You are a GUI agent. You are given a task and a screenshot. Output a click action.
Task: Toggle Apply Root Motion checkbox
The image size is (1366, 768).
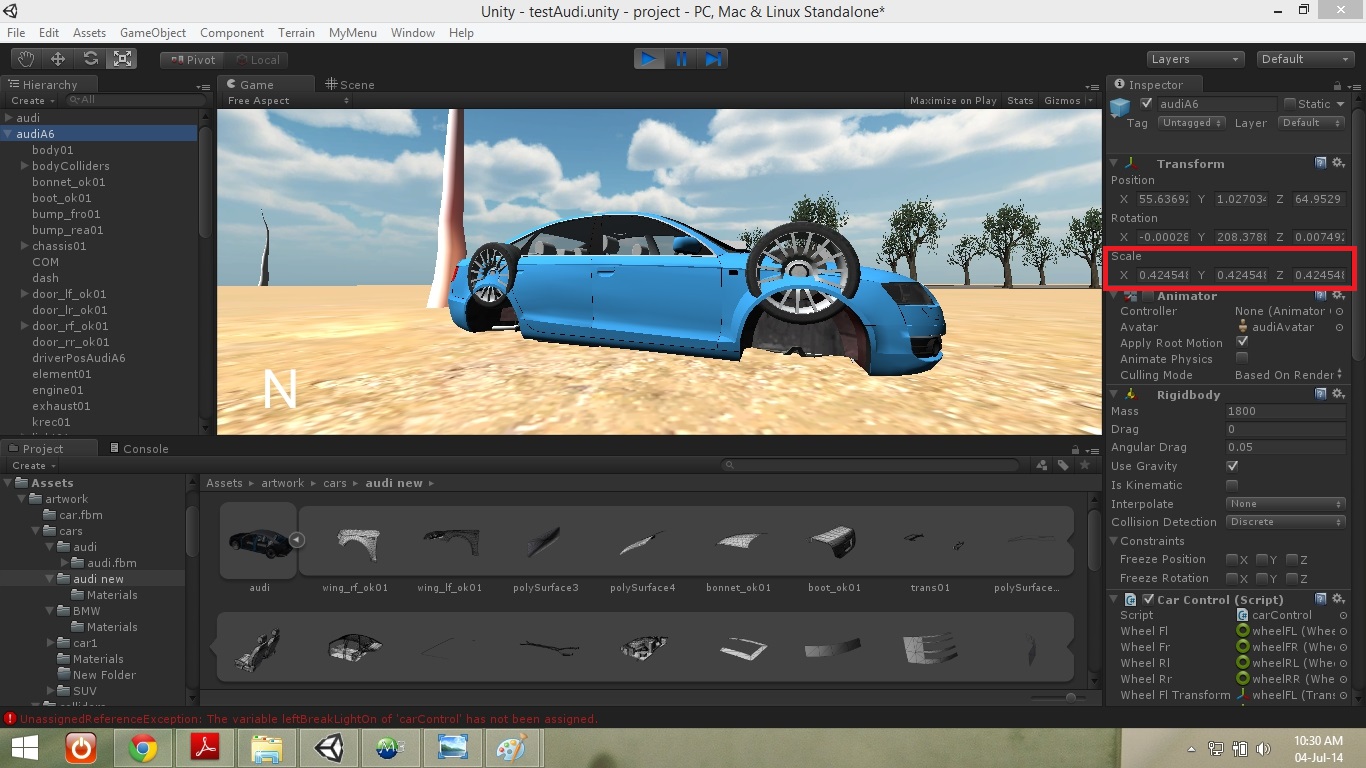click(1242, 342)
